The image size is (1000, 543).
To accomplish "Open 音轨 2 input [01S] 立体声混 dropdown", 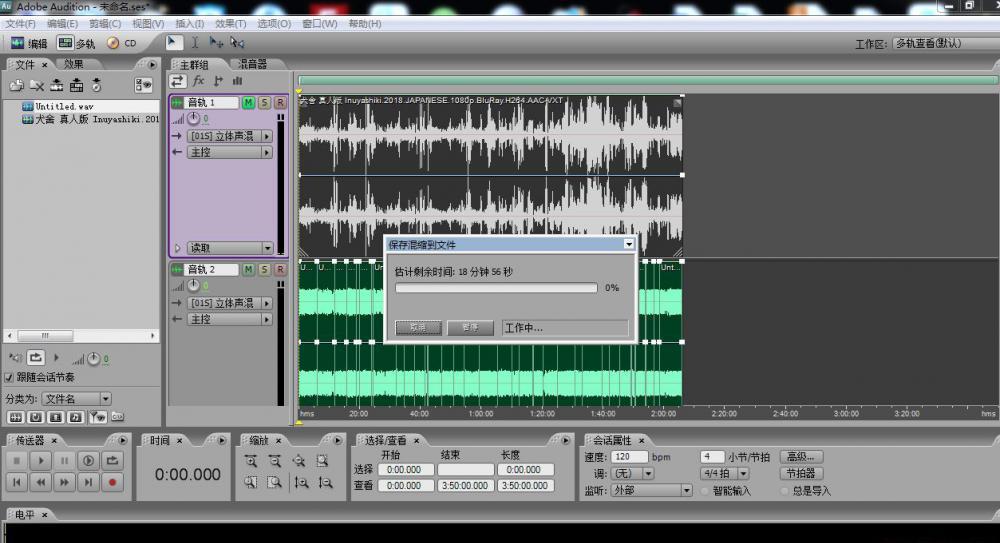I will (230, 304).
